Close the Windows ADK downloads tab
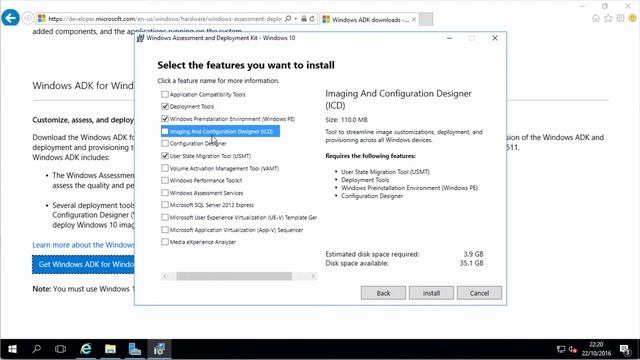 click(414, 19)
